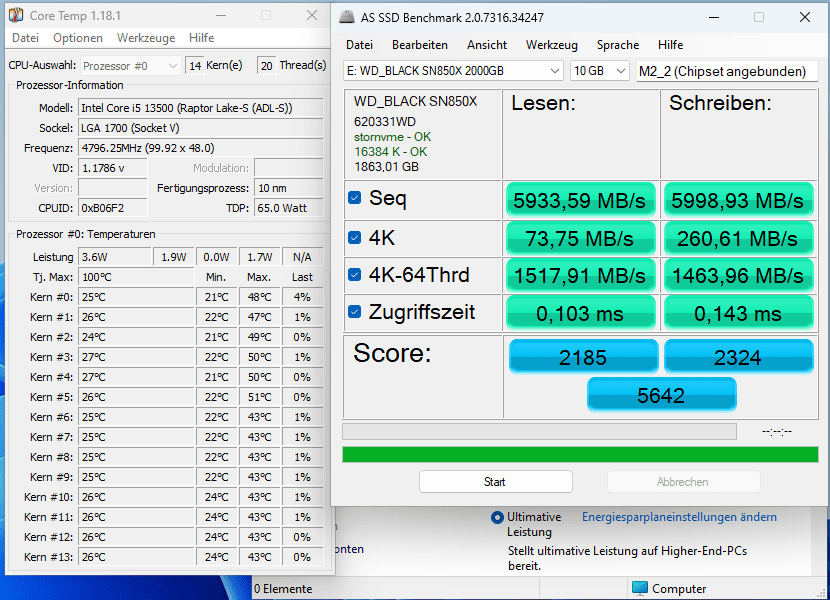Expand the CPU-Auswahl Prozessor #0 dropdown
This screenshot has width=830, height=600.
130,66
